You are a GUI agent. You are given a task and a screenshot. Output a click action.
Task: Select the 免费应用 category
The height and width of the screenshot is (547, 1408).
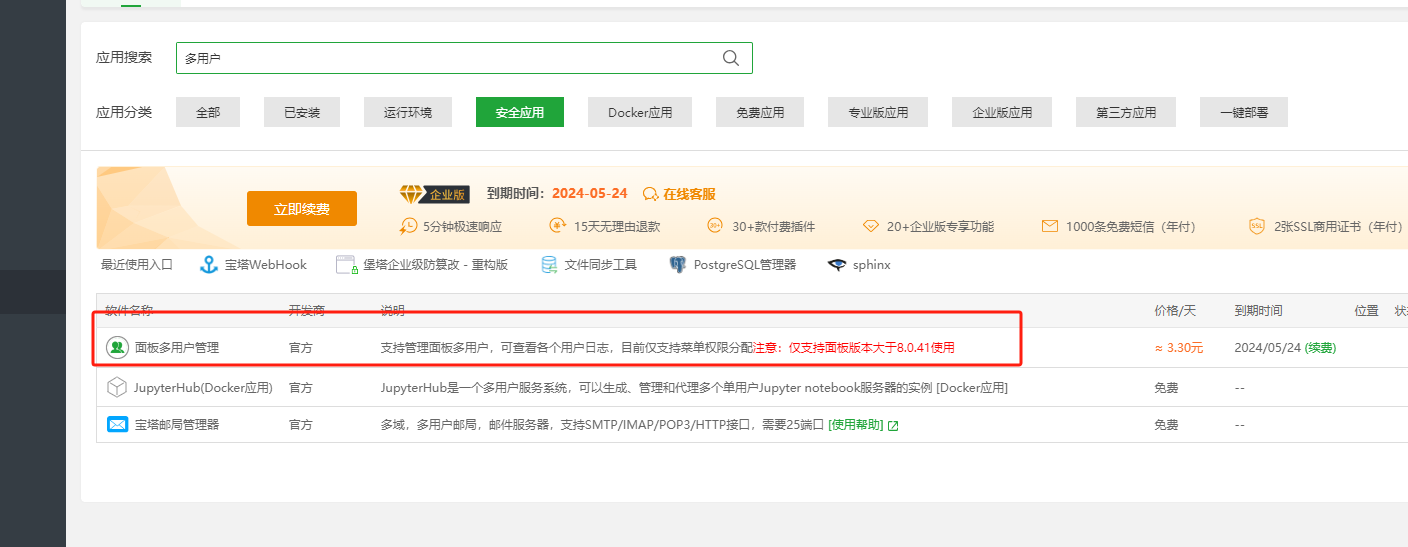[760, 112]
